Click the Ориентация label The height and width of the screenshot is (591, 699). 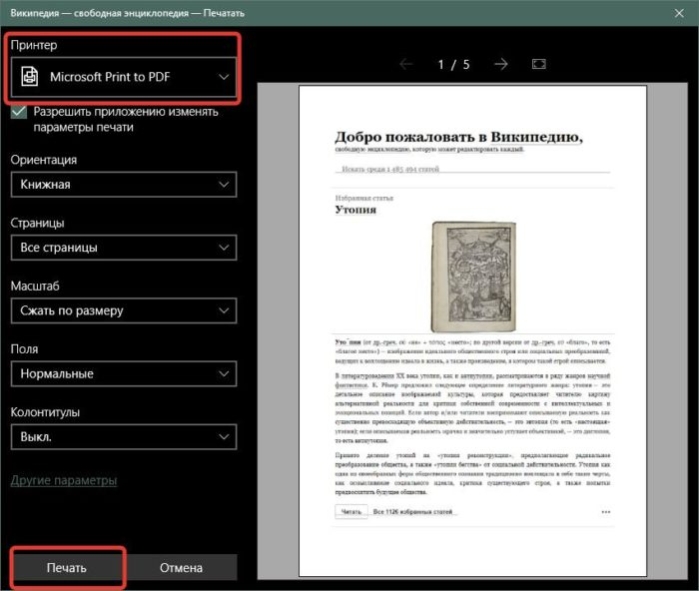pyautogui.click(x=44, y=160)
